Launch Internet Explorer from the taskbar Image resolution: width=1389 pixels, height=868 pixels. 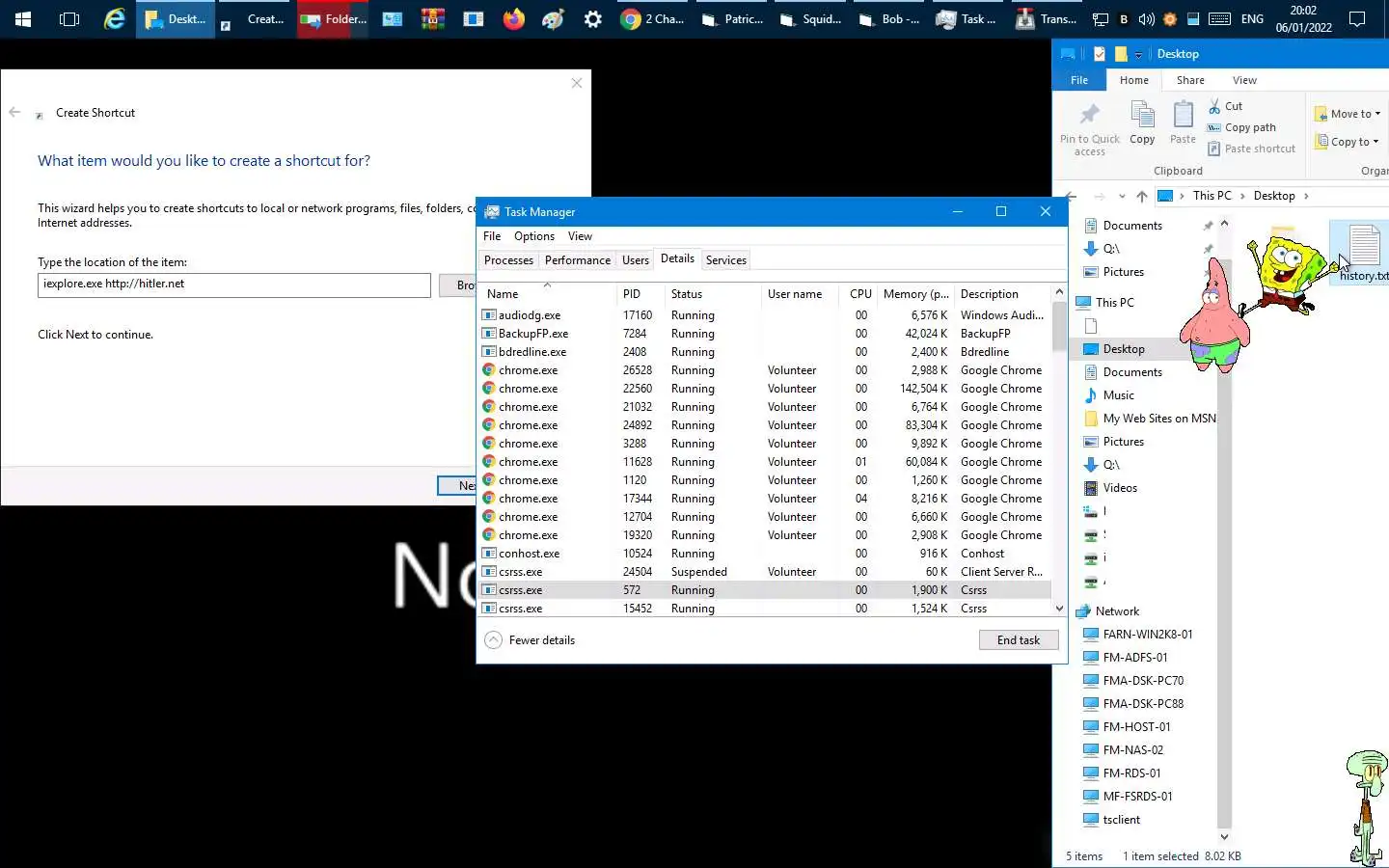[115, 19]
